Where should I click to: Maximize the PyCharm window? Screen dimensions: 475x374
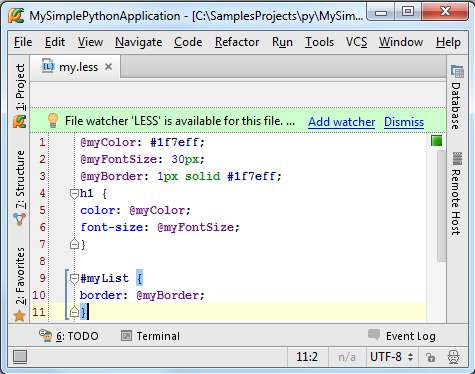(408, 12)
